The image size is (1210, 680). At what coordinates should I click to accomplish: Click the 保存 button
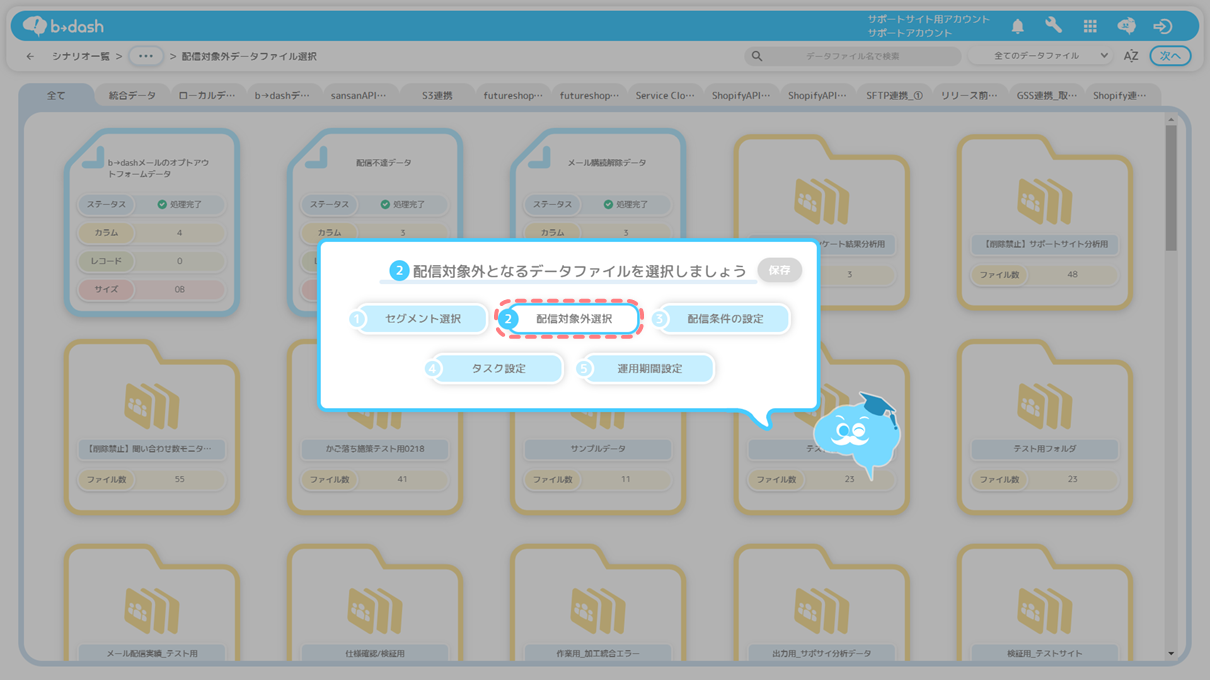(x=779, y=270)
